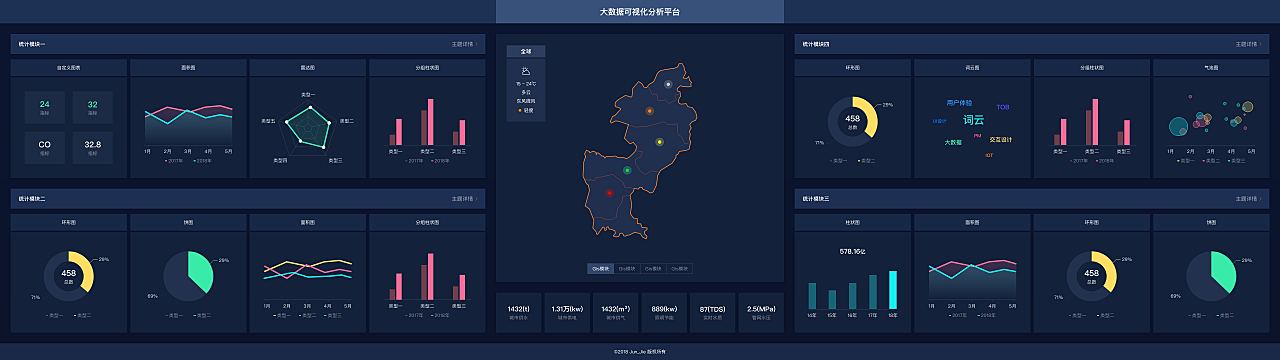Click the 词云 center word in word cloud
The width and height of the screenshot is (1280, 360).
pyautogui.click(x=973, y=120)
